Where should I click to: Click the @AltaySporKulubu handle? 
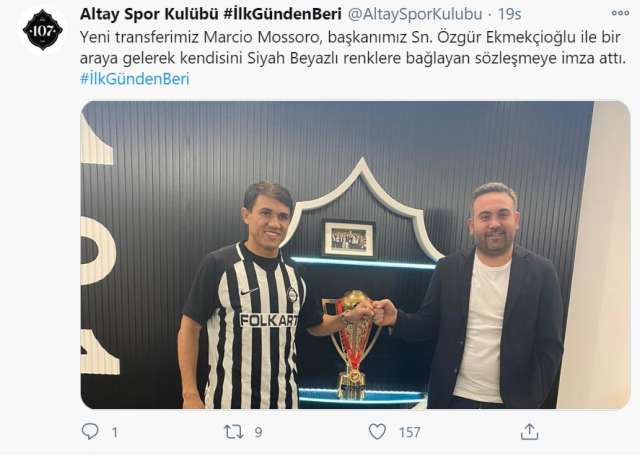coord(415,14)
